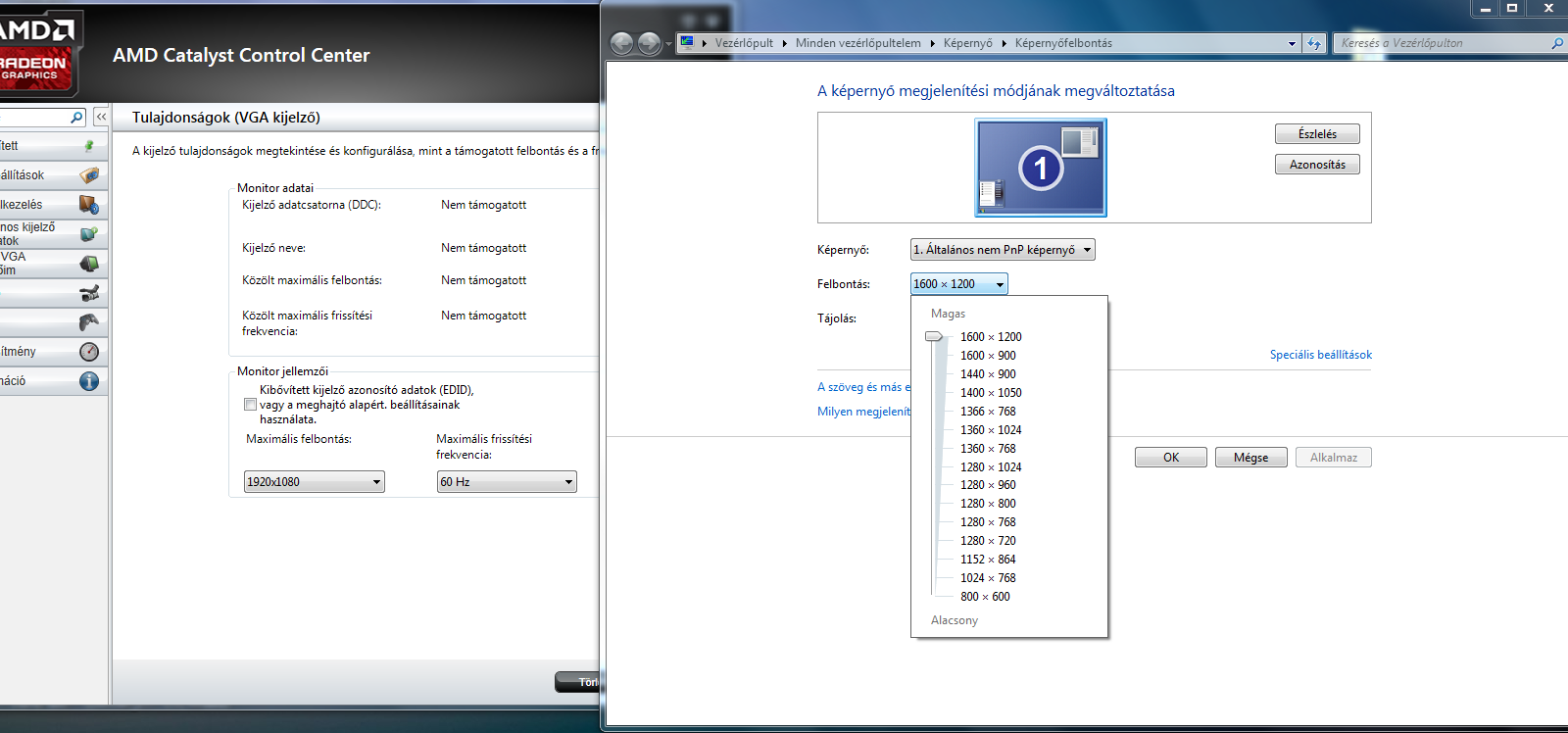The height and width of the screenshot is (733, 1568).
Task: Open the 'A szöveg és más' link
Action: [x=864, y=387]
